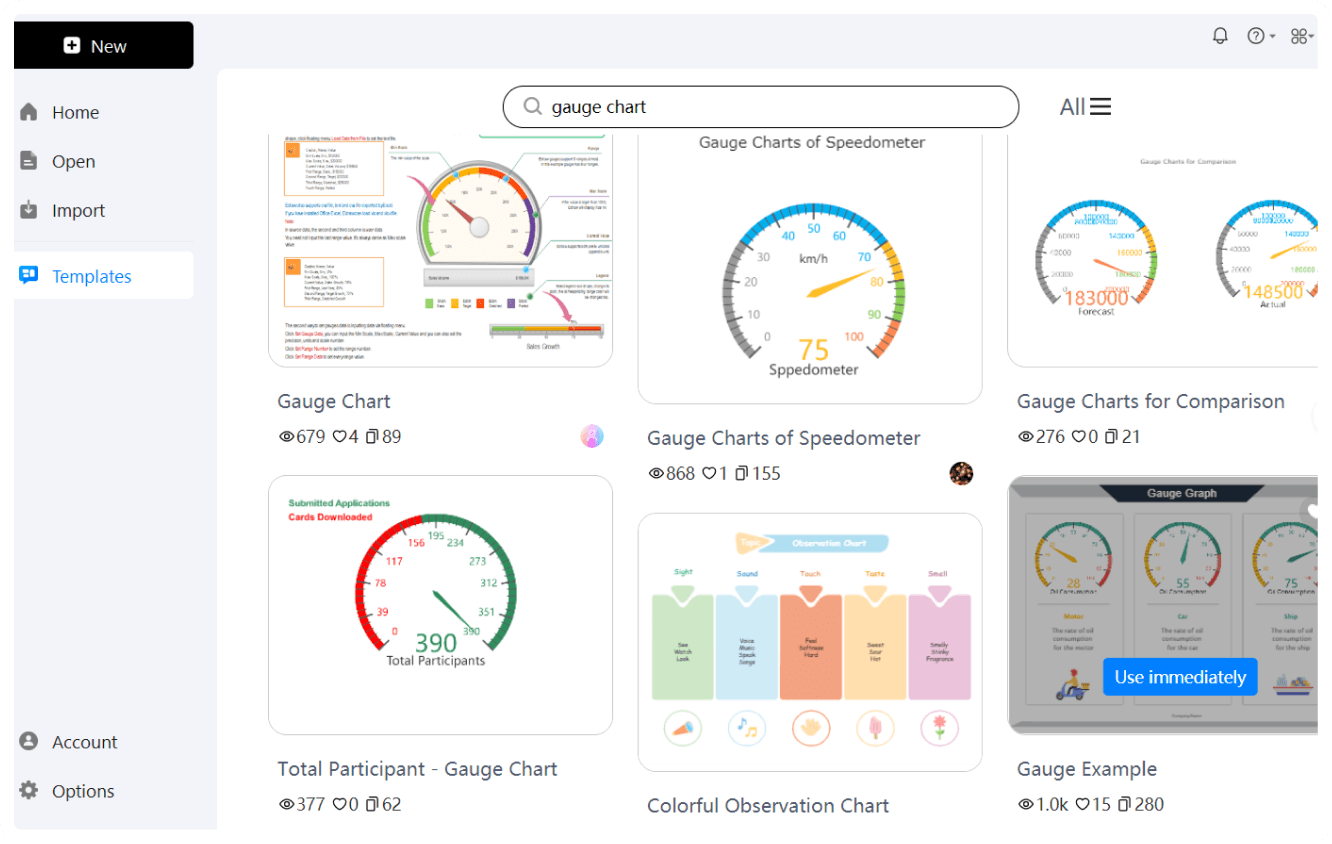Go to Home in sidebar
Screen dimensions: 1332x844
coord(75,113)
